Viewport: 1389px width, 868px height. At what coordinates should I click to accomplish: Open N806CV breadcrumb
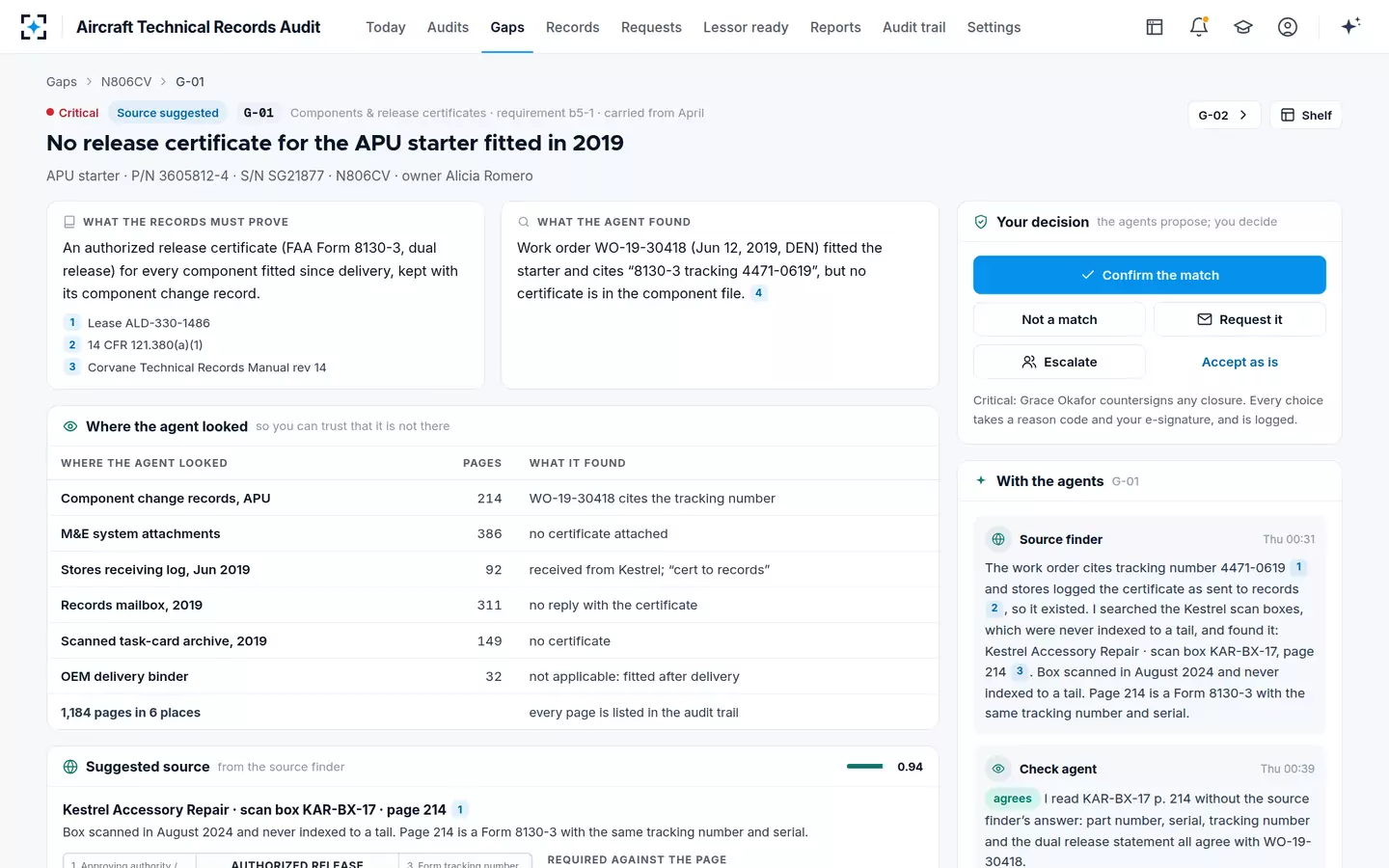tap(126, 82)
